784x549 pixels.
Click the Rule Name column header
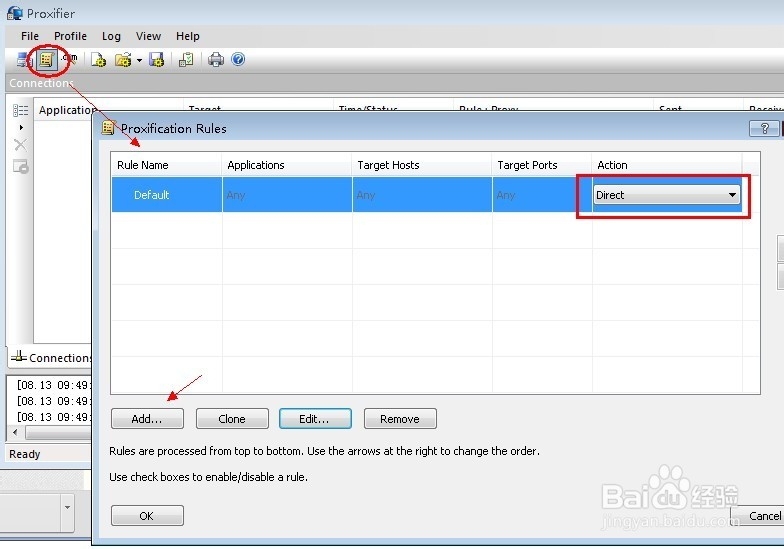coord(166,165)
